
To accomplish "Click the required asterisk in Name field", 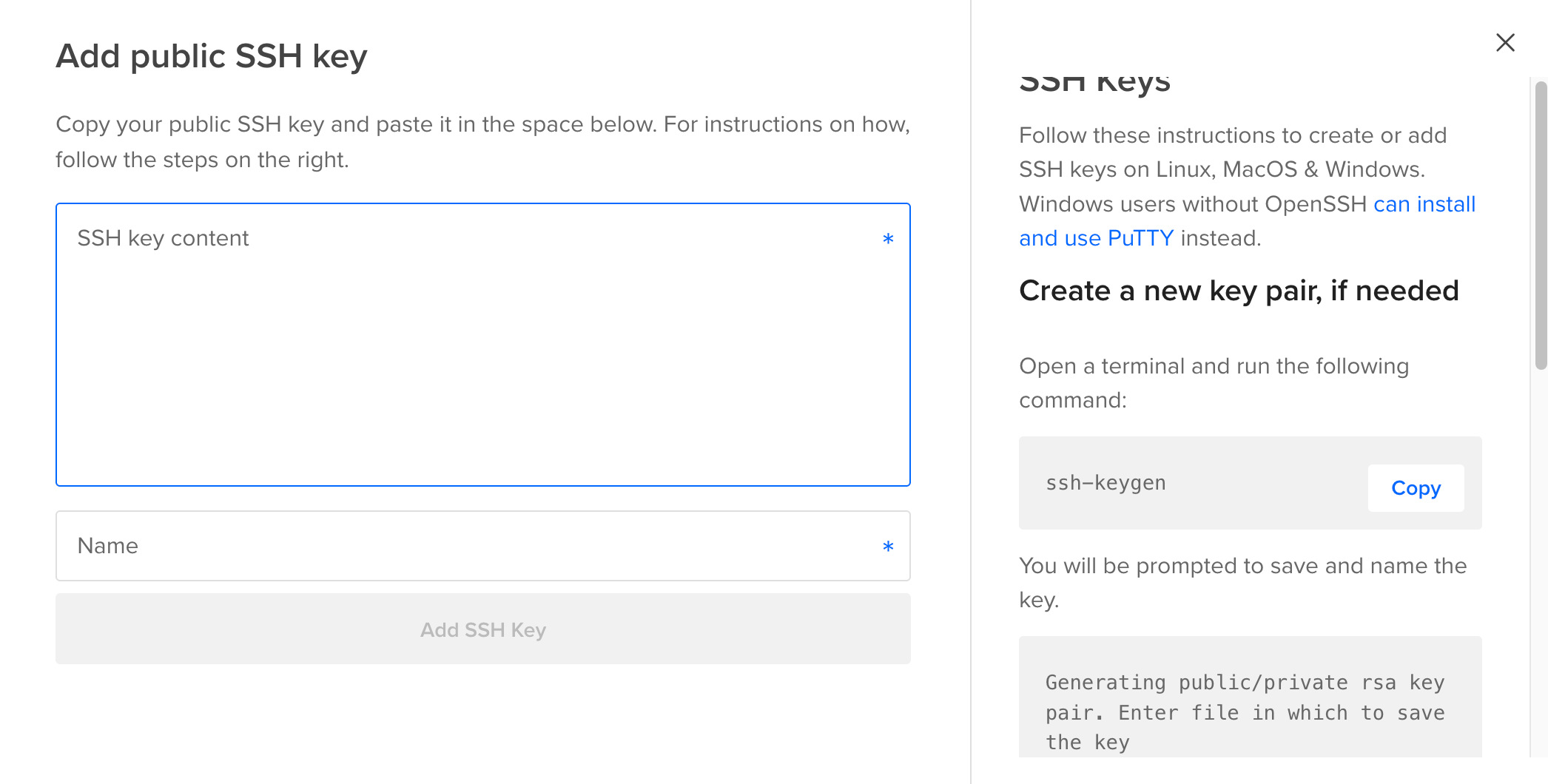I will (x=888, y=547).
